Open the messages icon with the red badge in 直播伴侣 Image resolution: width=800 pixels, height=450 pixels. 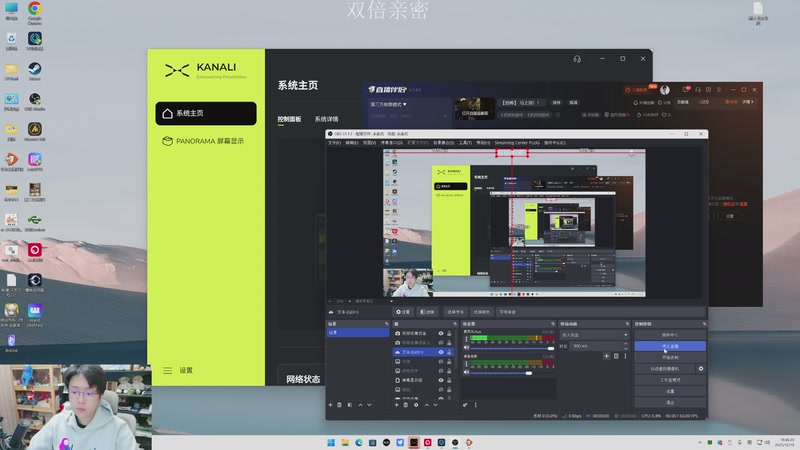(686, 90)
